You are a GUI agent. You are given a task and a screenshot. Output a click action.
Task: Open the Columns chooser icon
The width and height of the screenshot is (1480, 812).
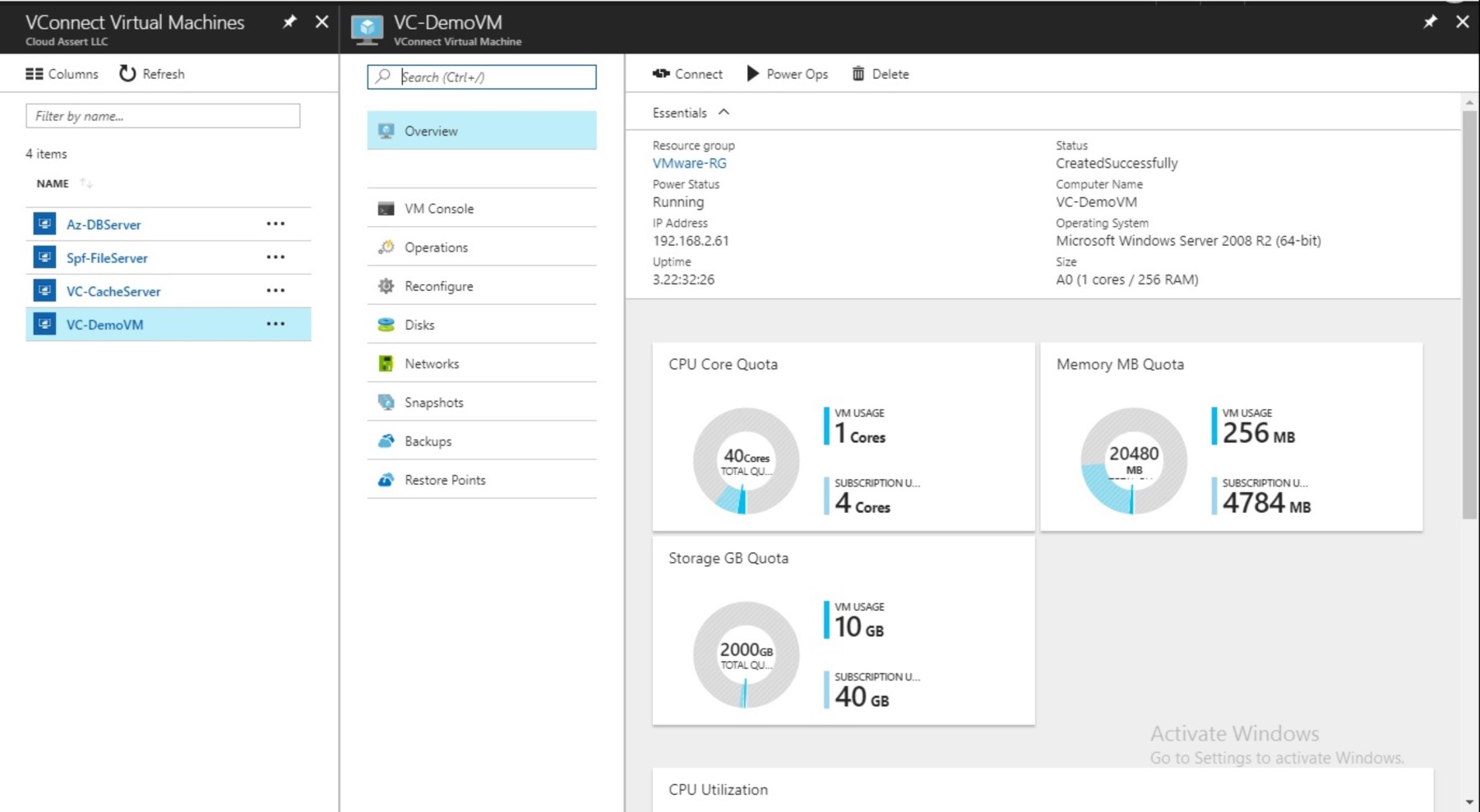[34, 74]
